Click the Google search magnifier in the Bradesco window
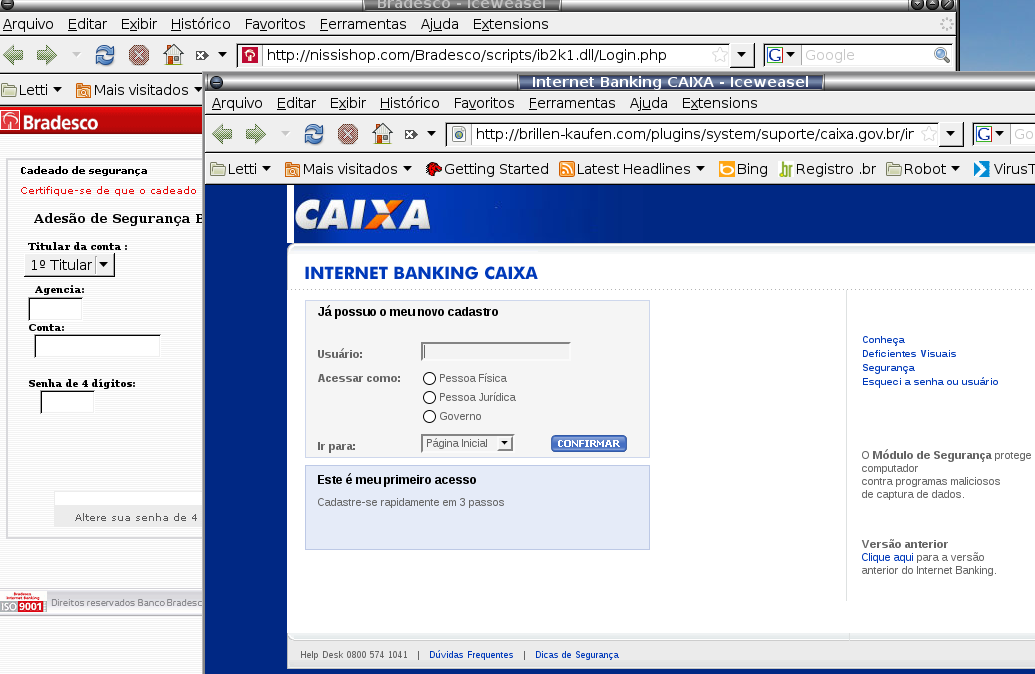The image size is (1035, 674). click(942, 55)
